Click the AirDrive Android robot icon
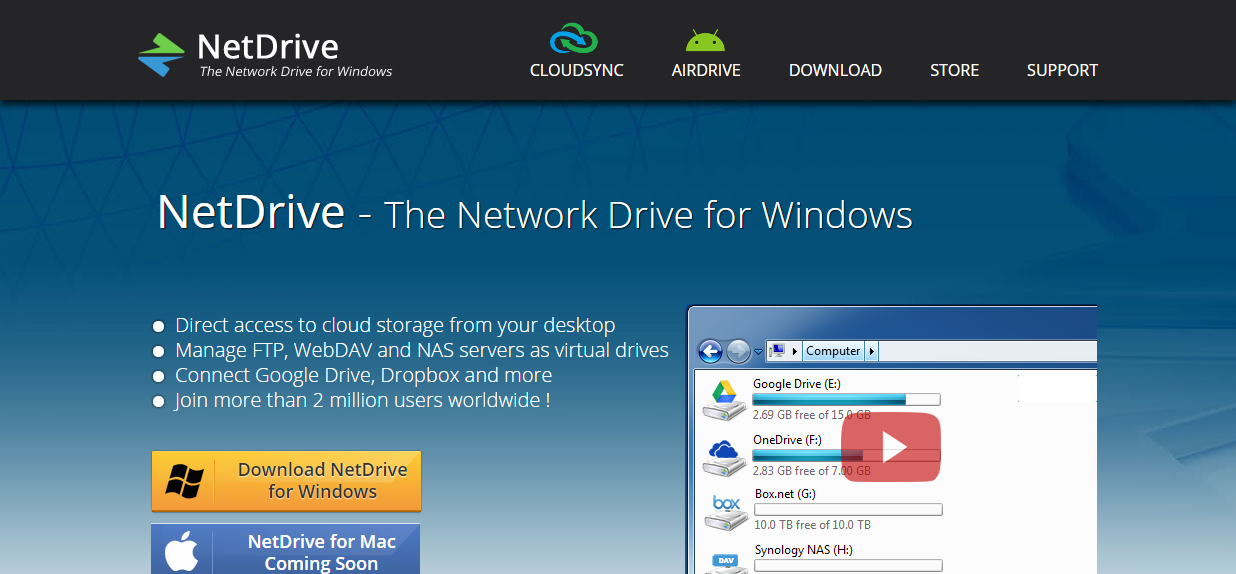Viewport: 1236px width, 574px height. click(705, 40)
